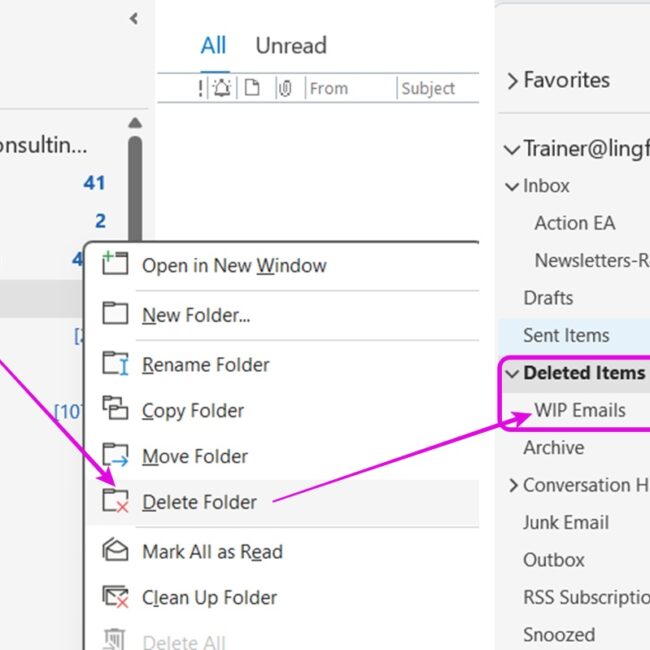This screenshot has height=650, width=650.
Task: Click the Copy Folder icon
Action: (x=116, y=410)
